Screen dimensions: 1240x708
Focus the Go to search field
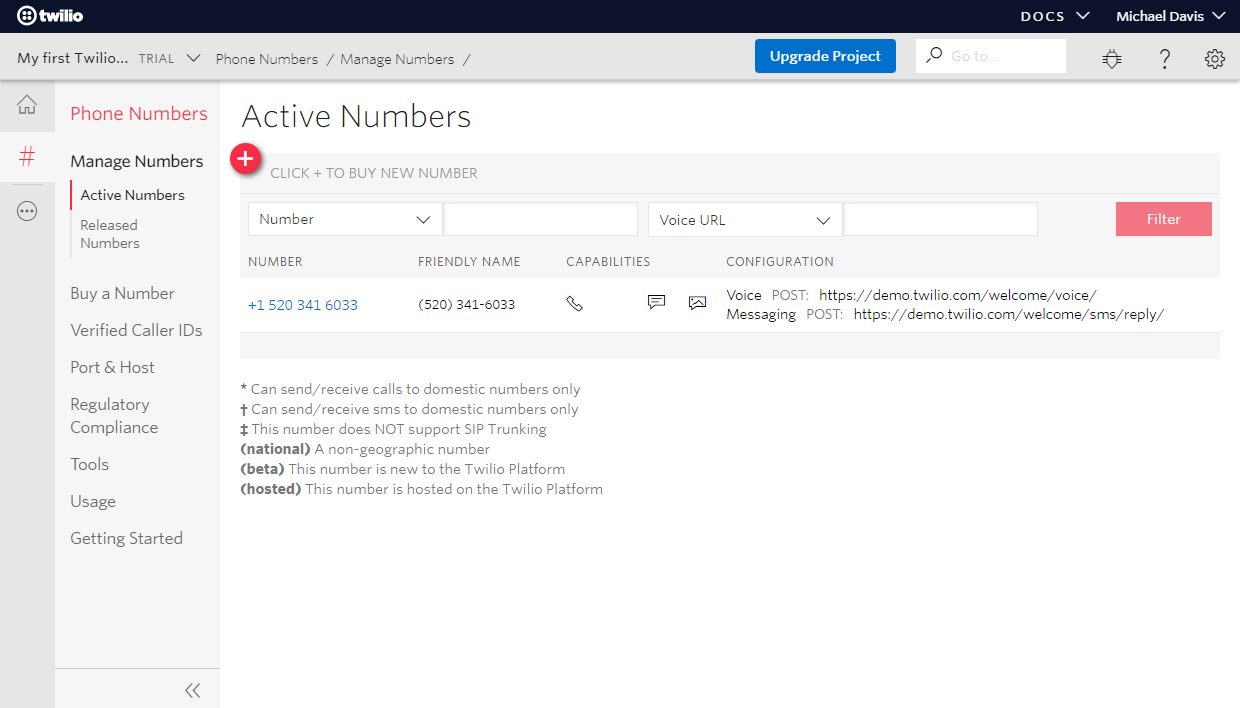coord(991,56)
